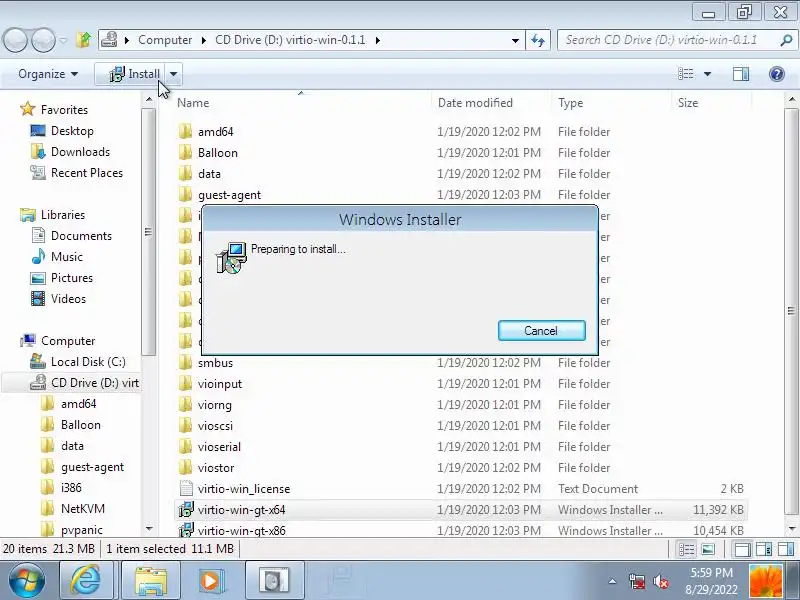This screenshot has height=600, width=800.
Task: Open the Pictures library
Action: pos(71,278)
